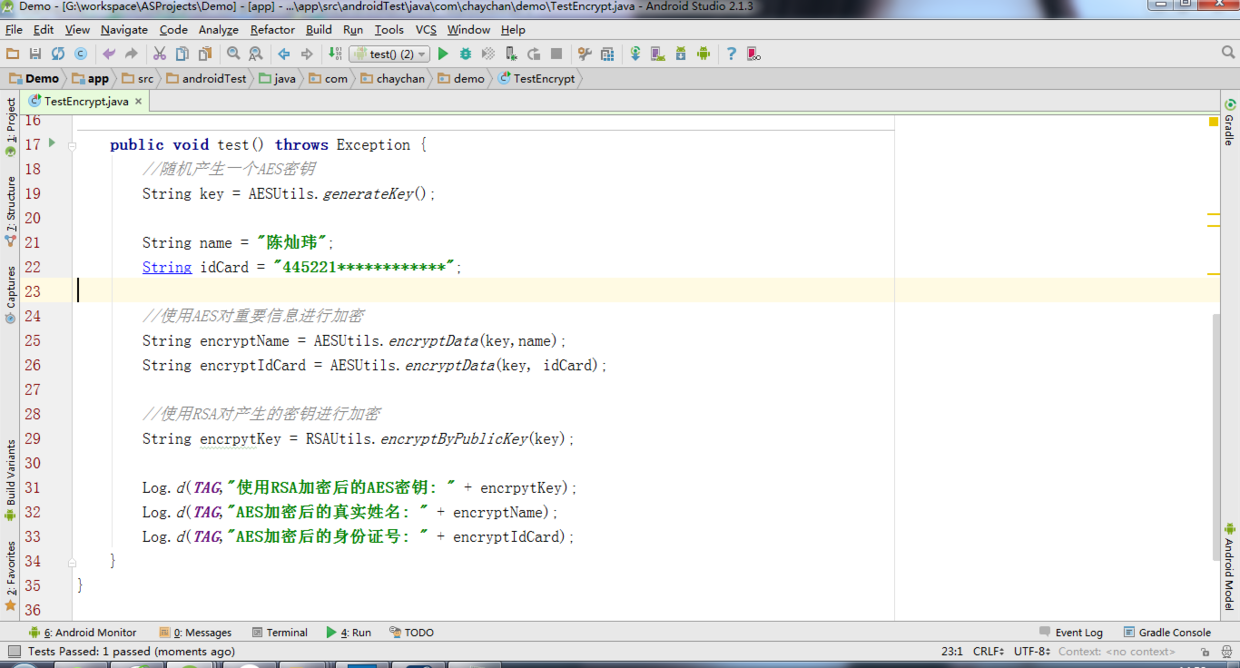
Task: Toggle the Gradle panel on right edge
Action: [1229, 123]
